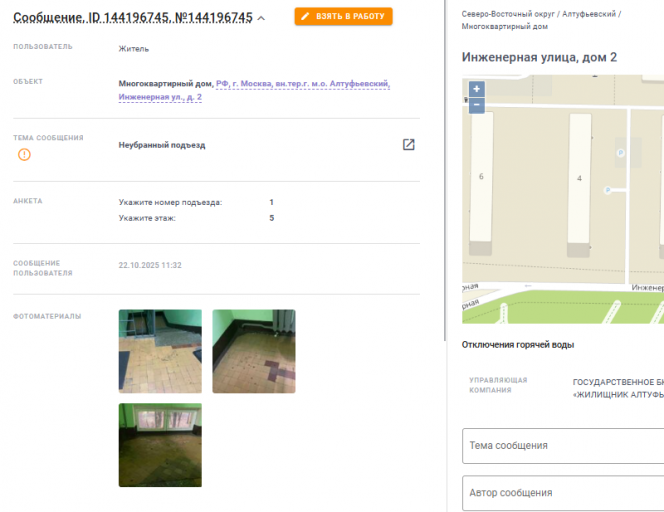Click building number 6 on the map
Image resolution: width=664 pixels, height=512 pixels.
click(481, 176)
